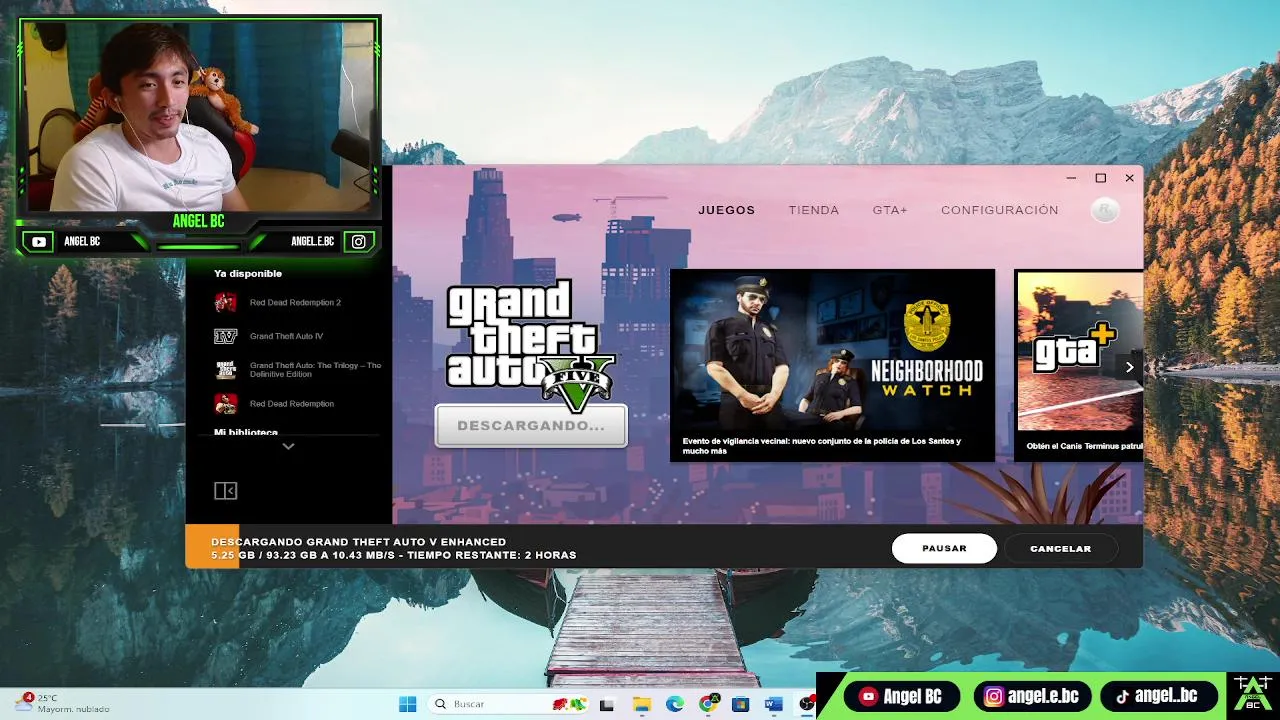
Task: Open the Windows Start menu
Action: [x=407, y=704]
